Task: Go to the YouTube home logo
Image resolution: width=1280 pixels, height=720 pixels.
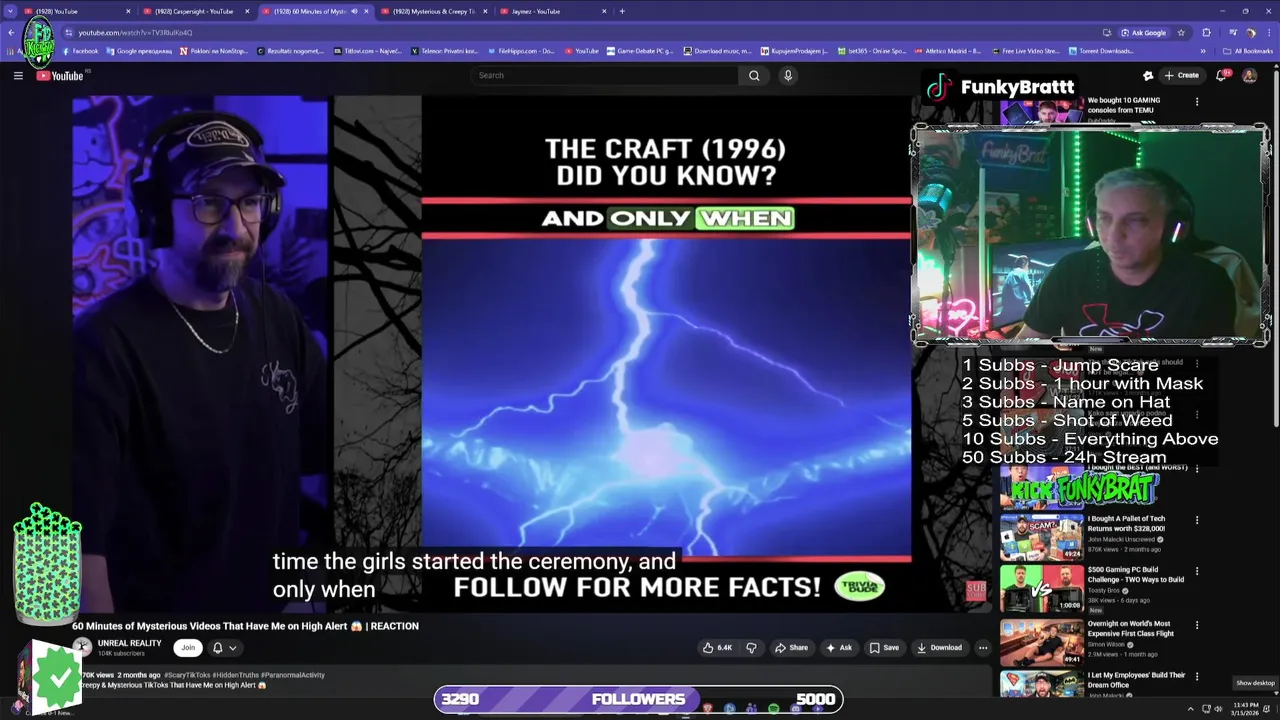Action: [60, 76]
